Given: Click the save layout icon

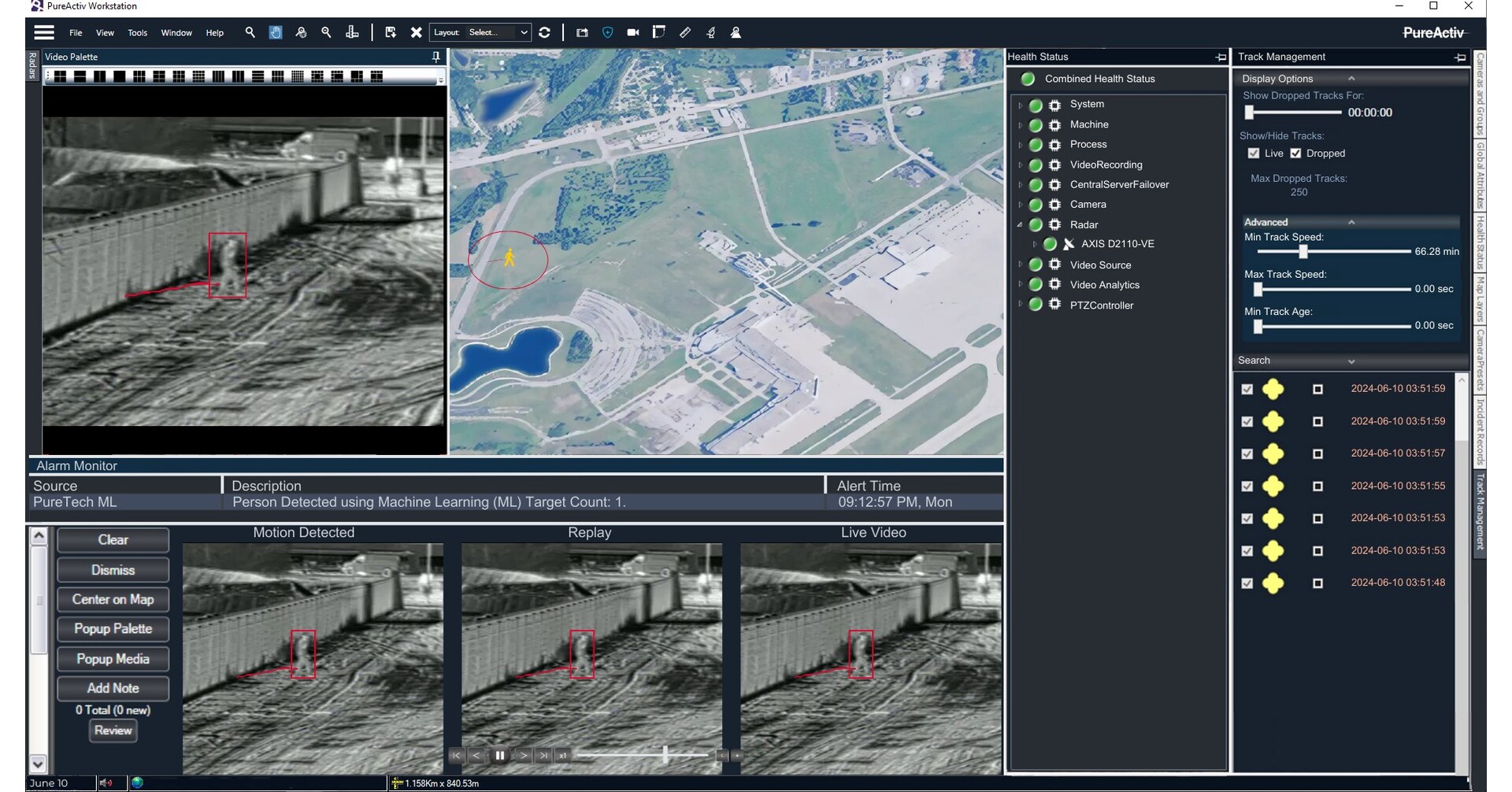Looking at the screenshot, I should (391, 32).
